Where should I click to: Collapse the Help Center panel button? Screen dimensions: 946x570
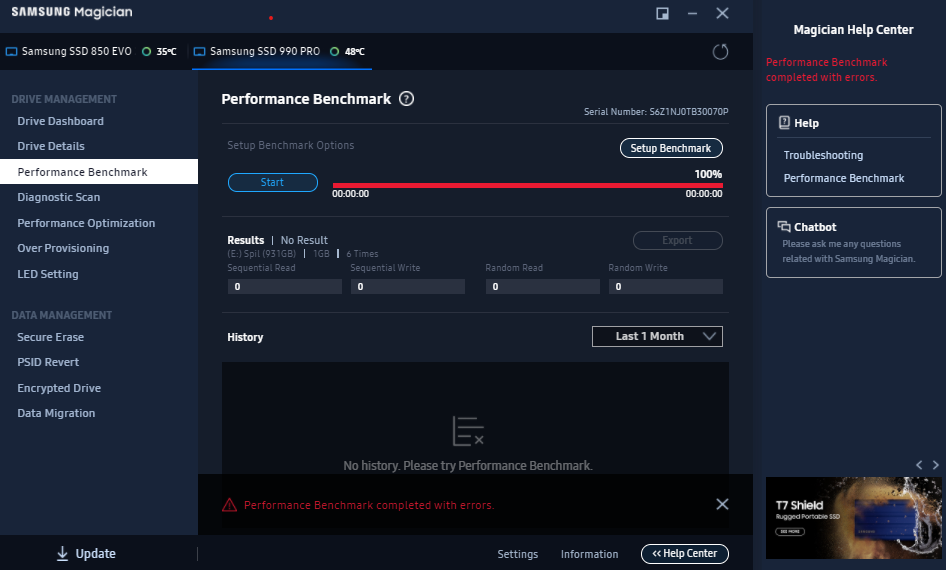[685, 554]
